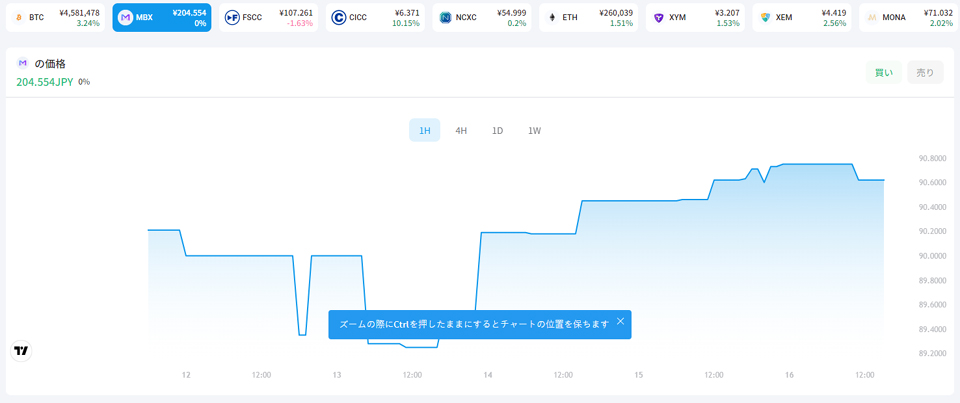Viewport: 960px width, 403px height.
Task: Click the date 16 axis label
Action: click(x=790, y=375)
